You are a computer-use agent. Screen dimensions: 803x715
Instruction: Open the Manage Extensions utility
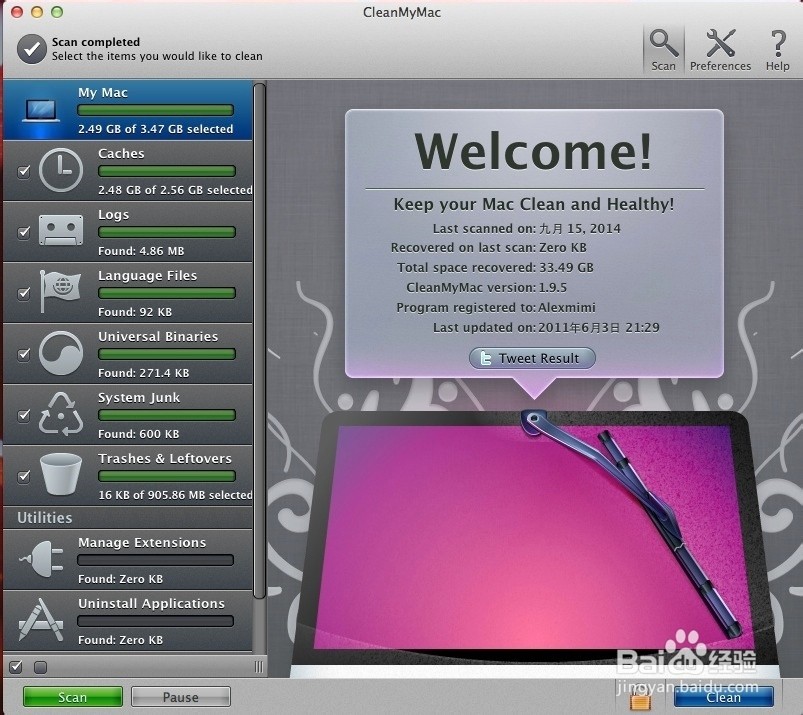128,559
